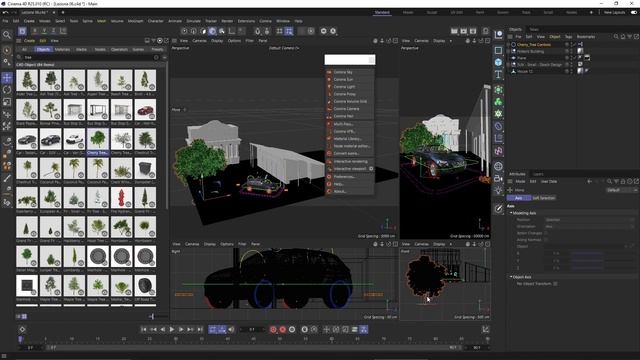Choose Corona Sun from the menu
Viewport: 640px width, 360px height.
pyautogui.click(x=350, y=80)
